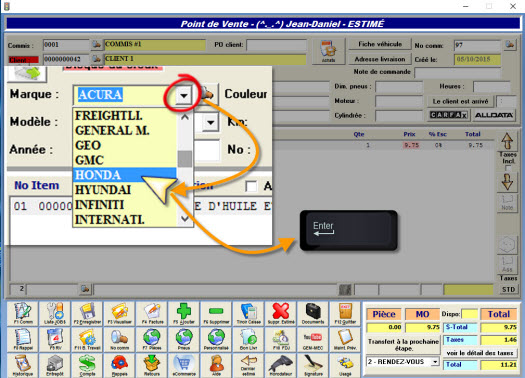Open the Modèle dropdown arrow
This screenshot has width=525, height=378.
point(211,122)
